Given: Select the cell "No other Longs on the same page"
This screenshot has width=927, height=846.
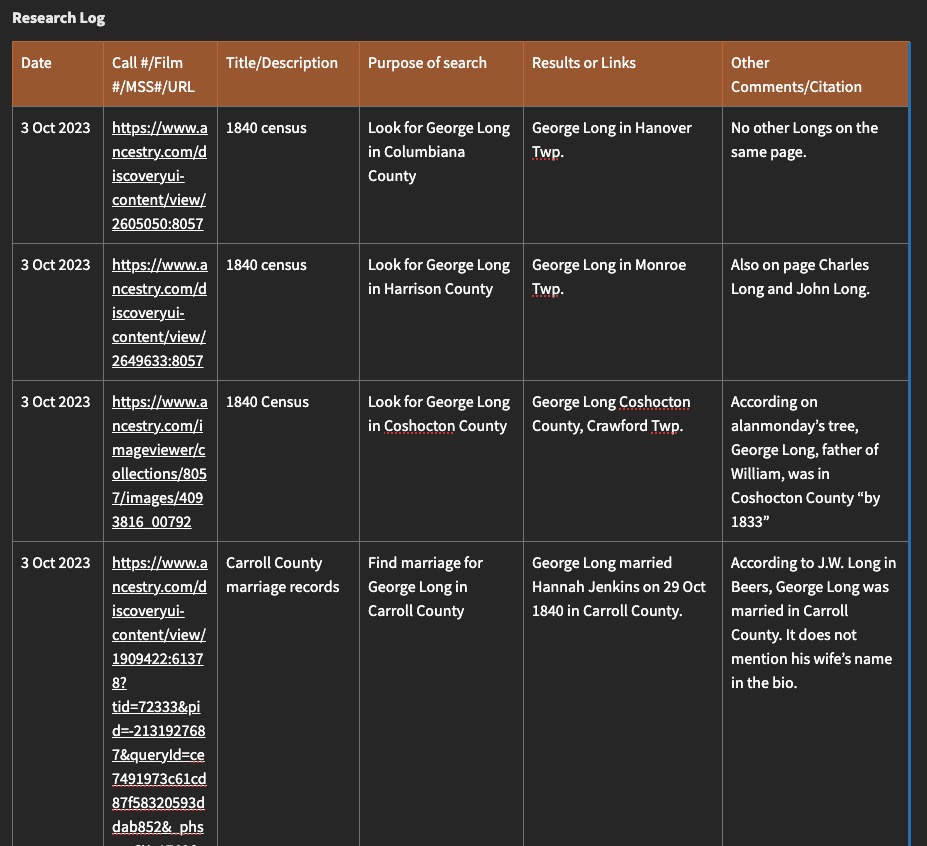Looking at the screenshot, I should pyautogui.click(x=804, y=140).
